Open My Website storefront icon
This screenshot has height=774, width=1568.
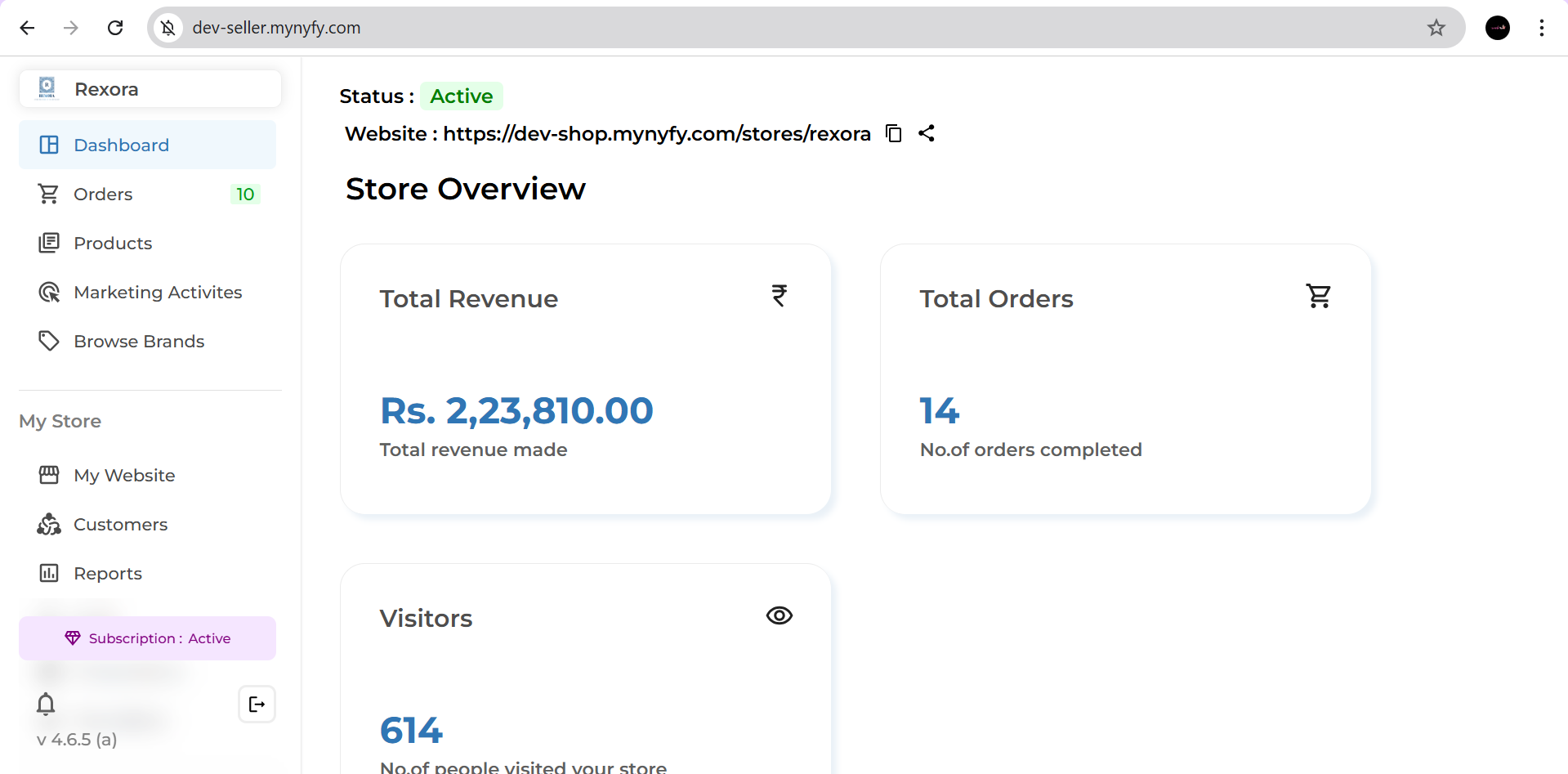point(49,474)
